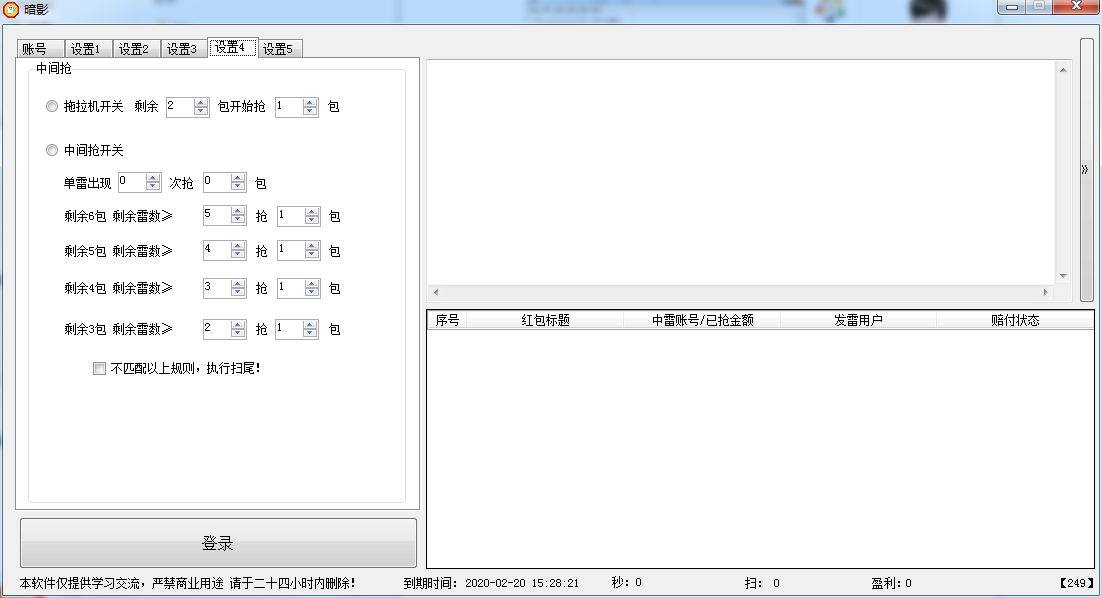Minimize the 暗影 window
1102x598 pixels.
pos(1012,7)
